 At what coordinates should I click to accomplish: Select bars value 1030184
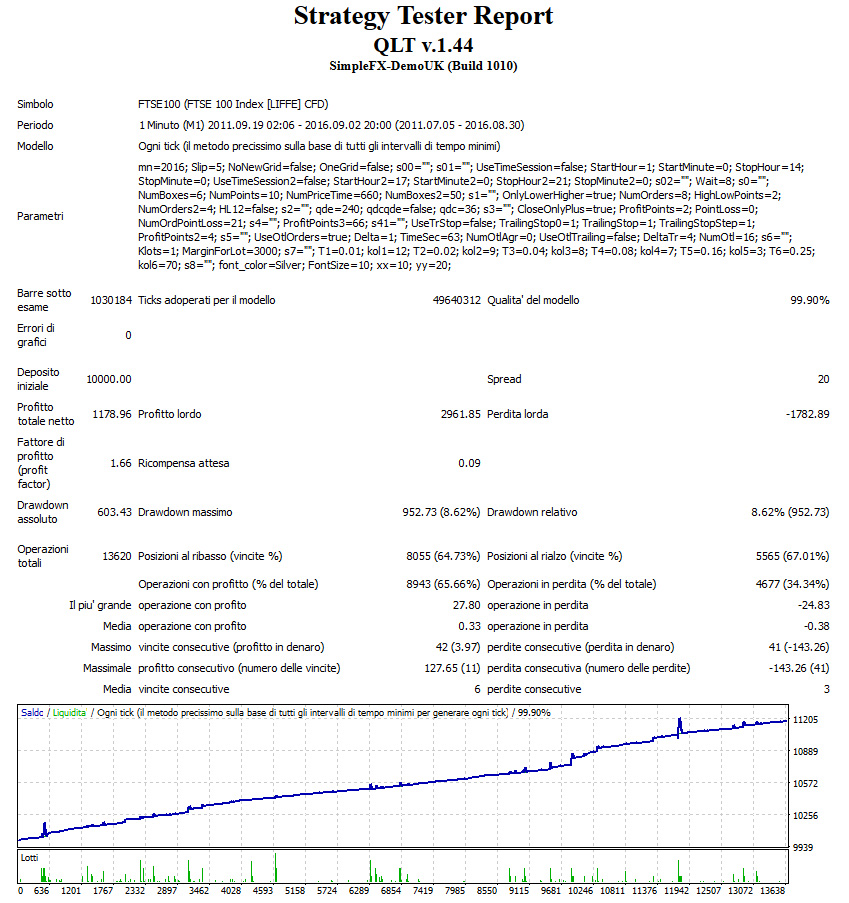[111, 300]
